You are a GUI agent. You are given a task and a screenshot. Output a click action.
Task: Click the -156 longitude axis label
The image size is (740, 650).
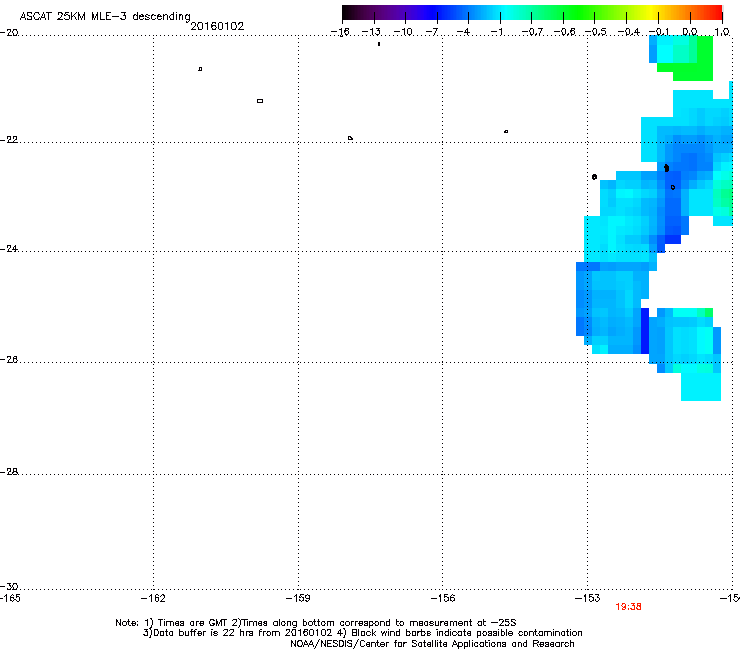click(x=443, y=599)
